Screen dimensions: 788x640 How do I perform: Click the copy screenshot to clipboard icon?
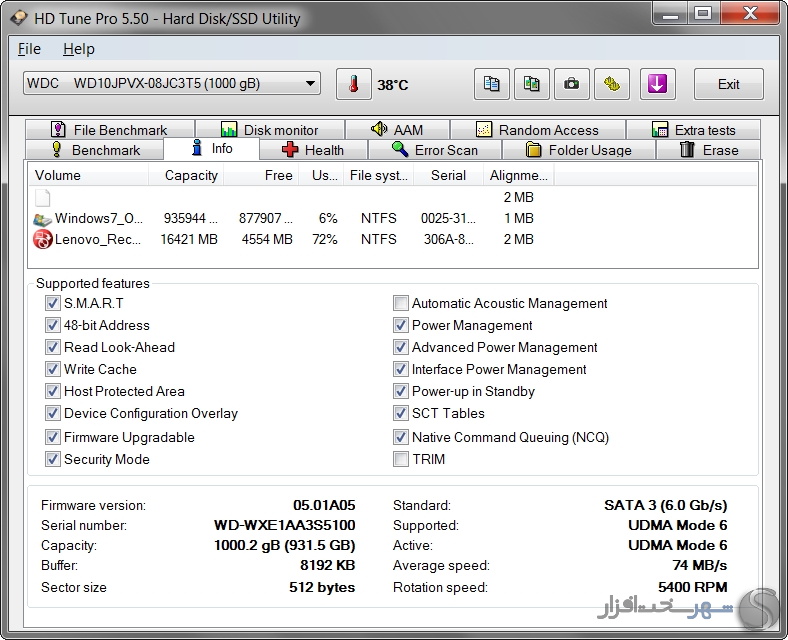pos(532,84)
